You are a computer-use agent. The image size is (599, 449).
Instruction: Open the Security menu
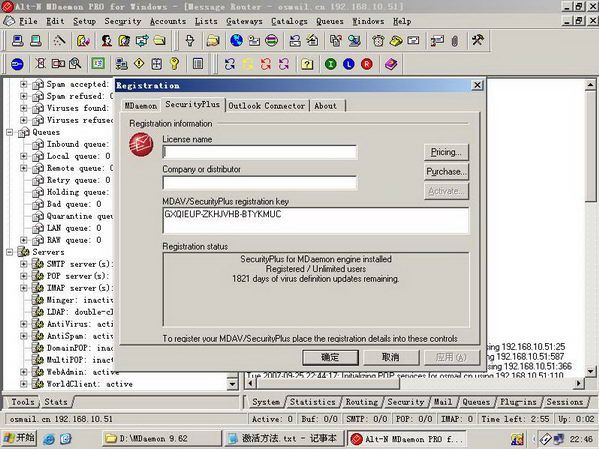tap(123, 21)
